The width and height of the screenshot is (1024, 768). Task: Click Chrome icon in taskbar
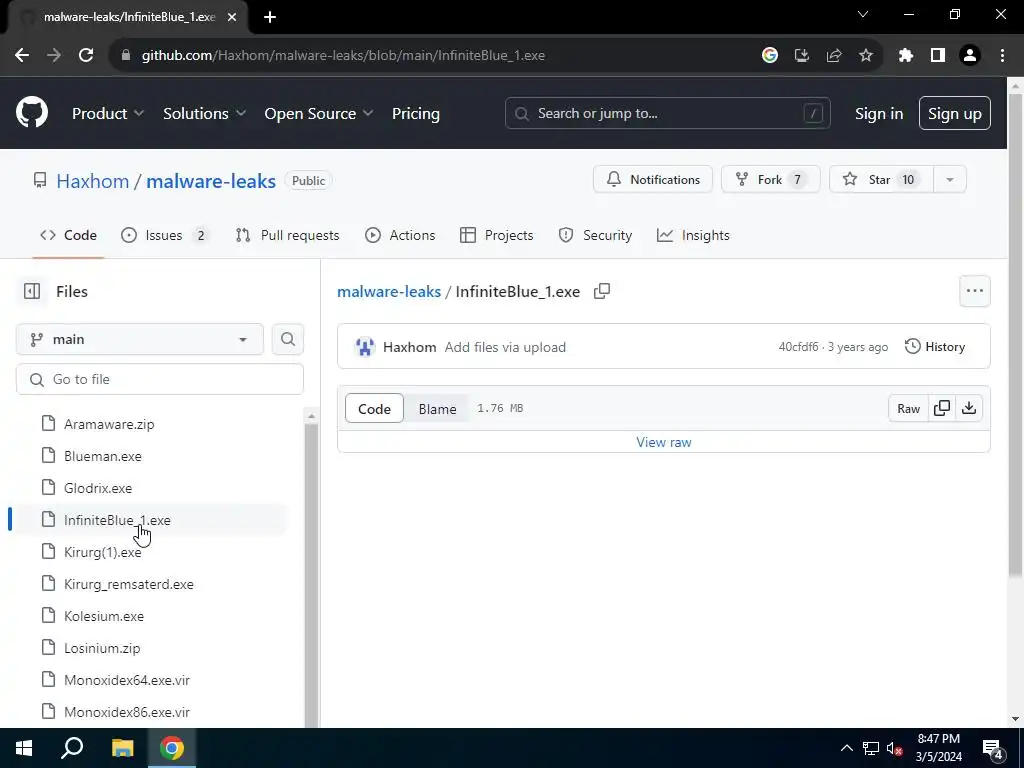point(172,748)
